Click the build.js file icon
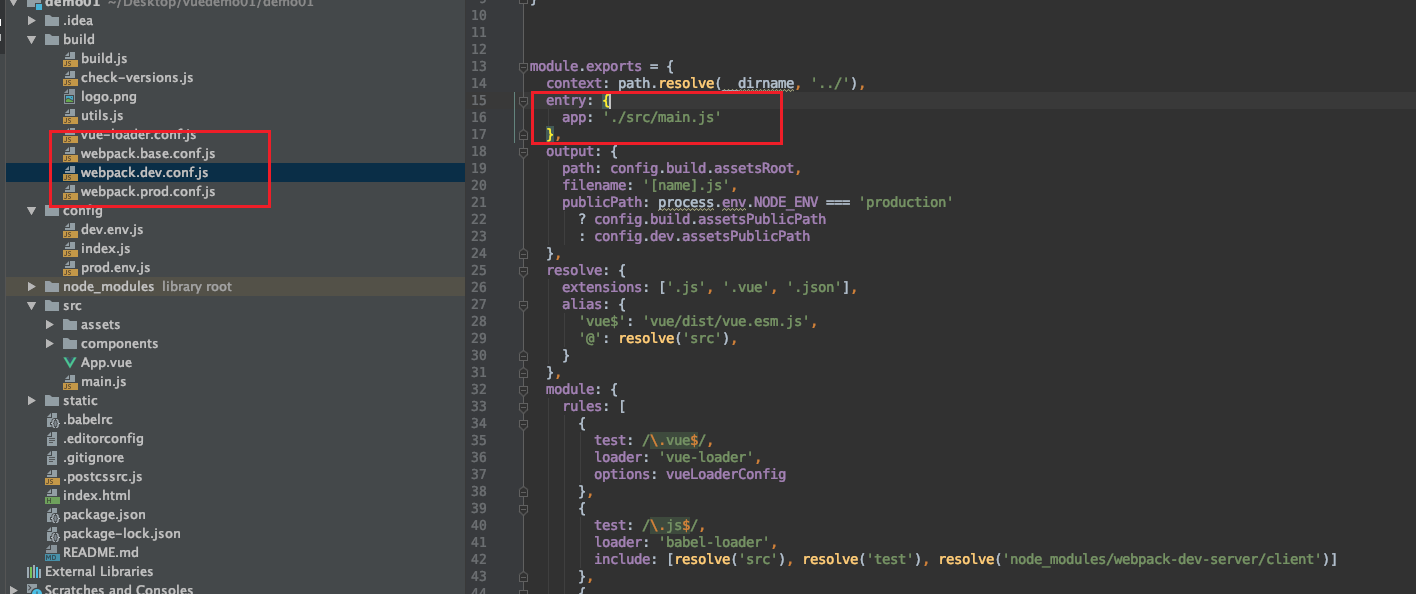The image size is (1416, 594). 70,59
